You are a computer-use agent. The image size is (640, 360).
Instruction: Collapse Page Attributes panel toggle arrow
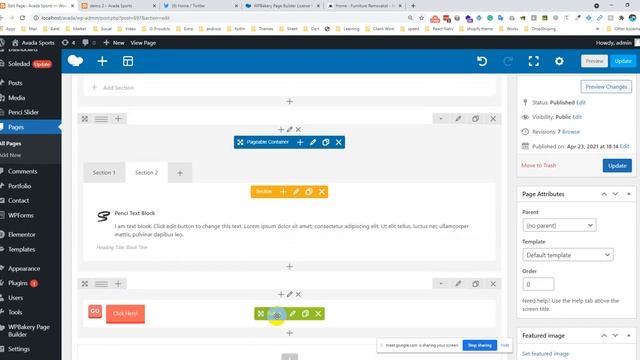coord(629,194)
